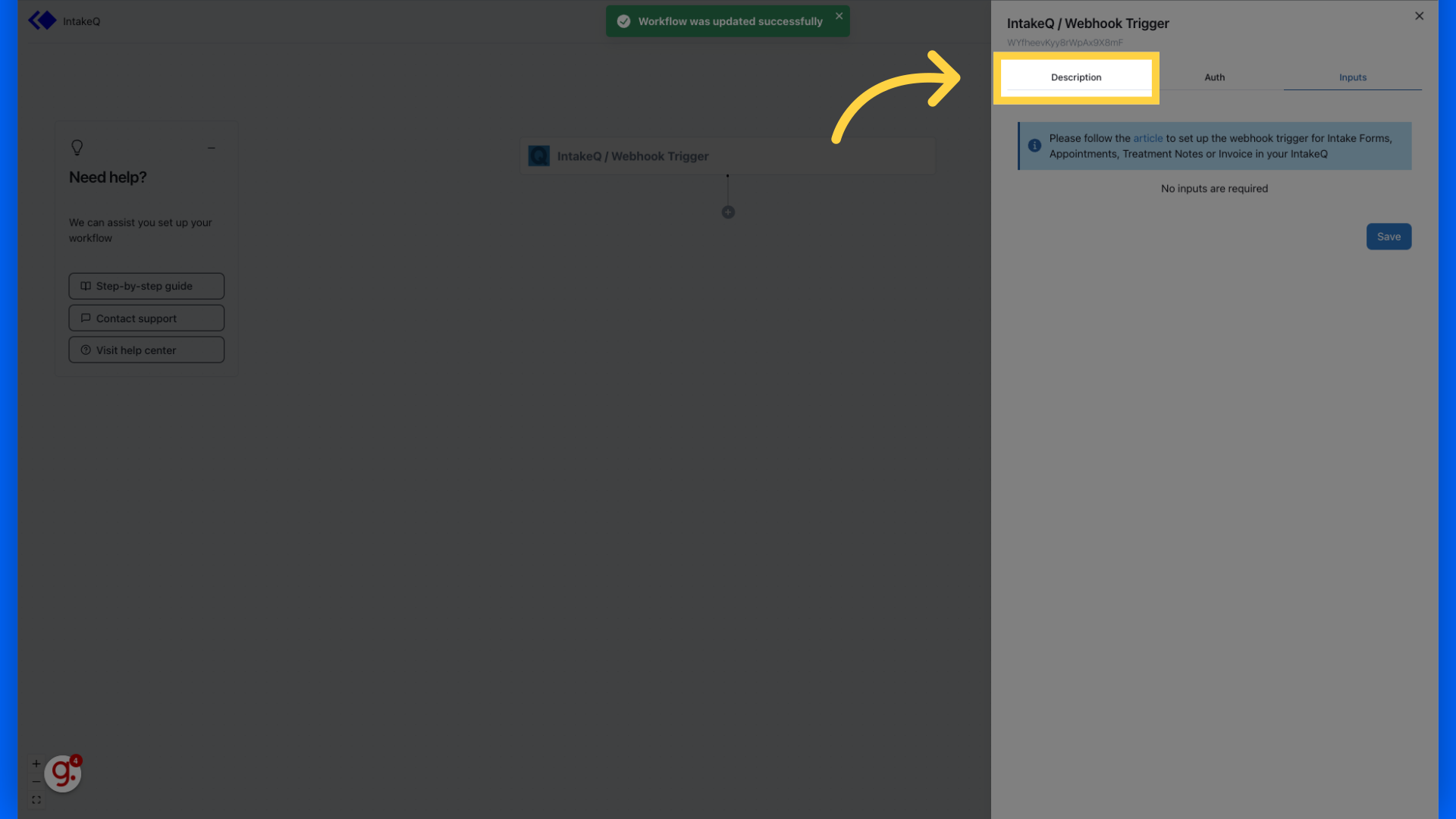Click the IntakeQ app icon on the node
The image size is (1456, 819).
pyautogui.click(x=538, y=156)
